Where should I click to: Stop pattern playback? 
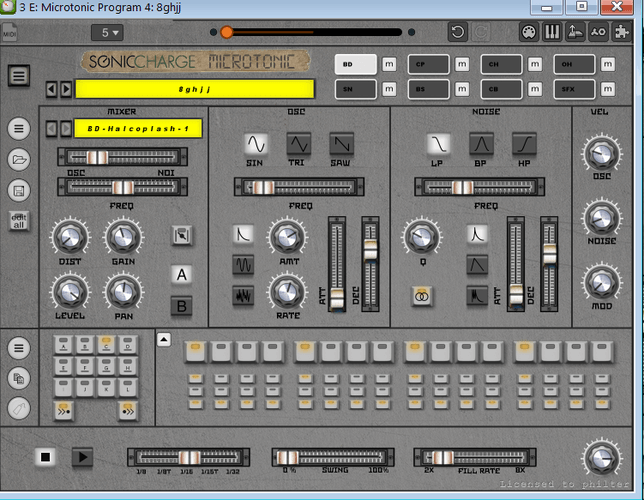pos(45,457)
